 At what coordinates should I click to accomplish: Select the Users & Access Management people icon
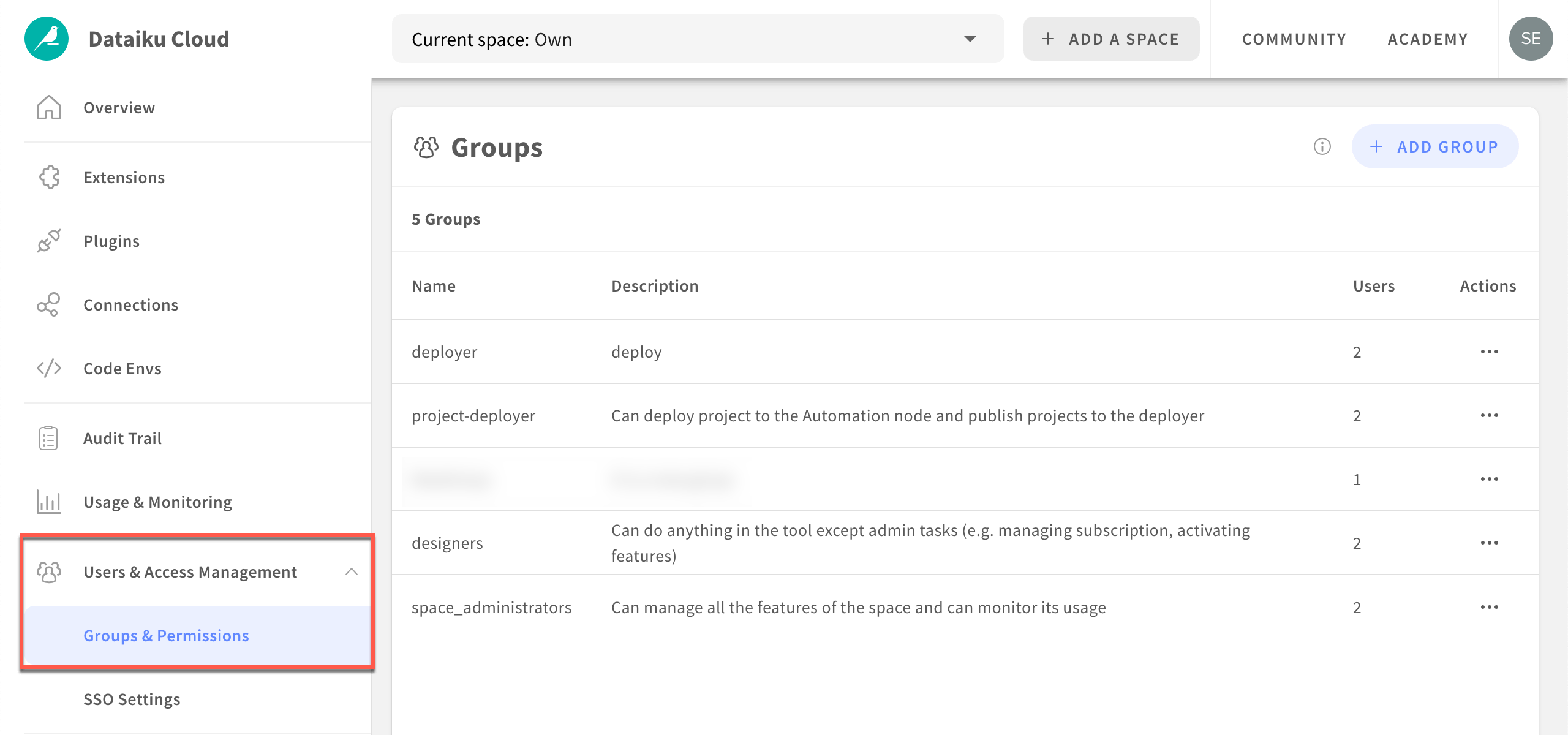(49, 571)
